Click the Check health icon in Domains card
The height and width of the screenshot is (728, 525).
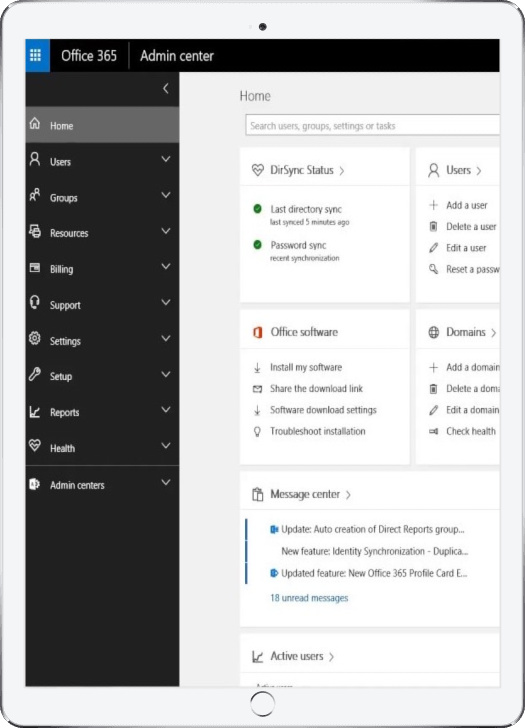[434, 431]
